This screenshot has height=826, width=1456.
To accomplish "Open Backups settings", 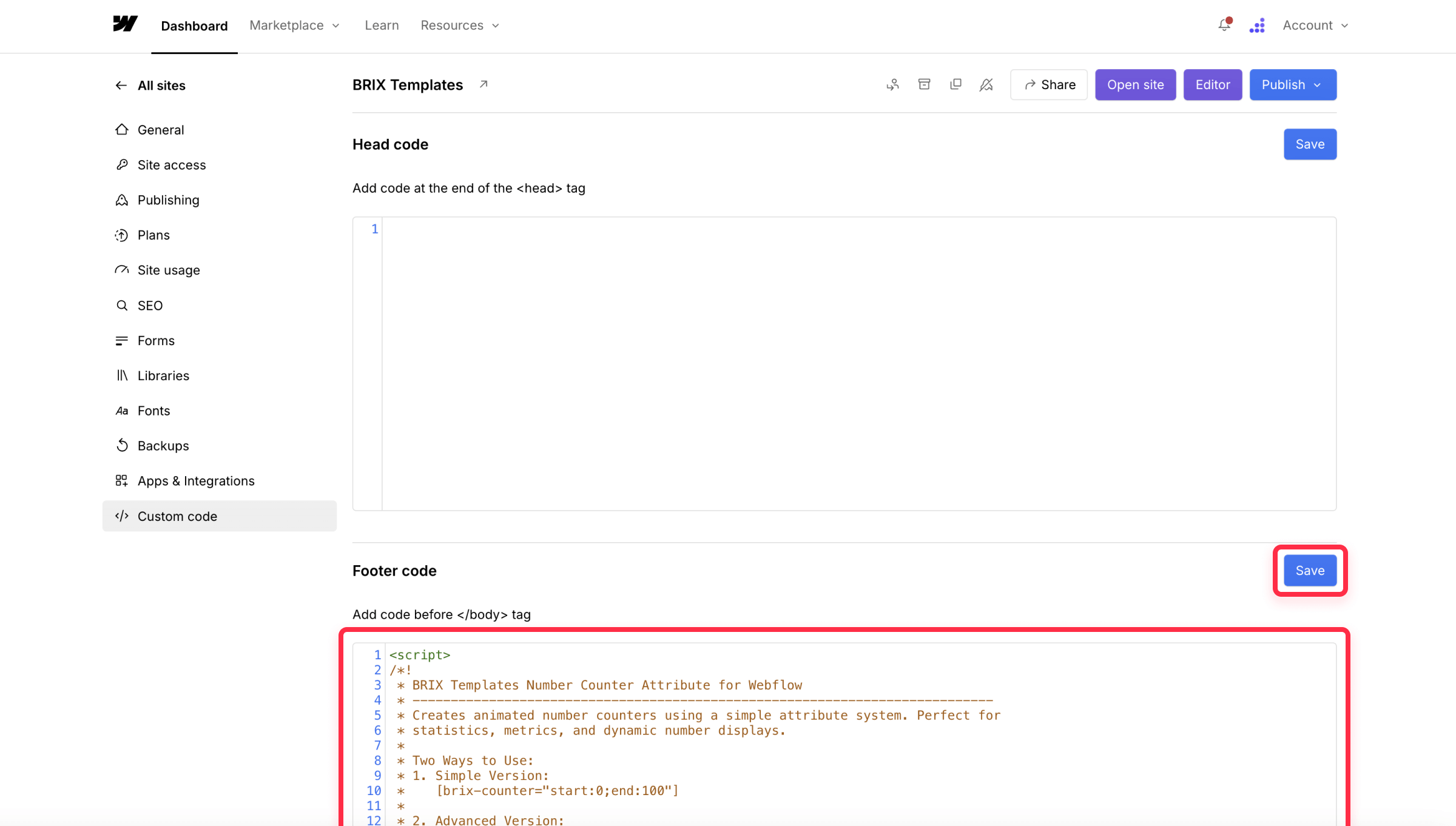I will pos(220,446).
